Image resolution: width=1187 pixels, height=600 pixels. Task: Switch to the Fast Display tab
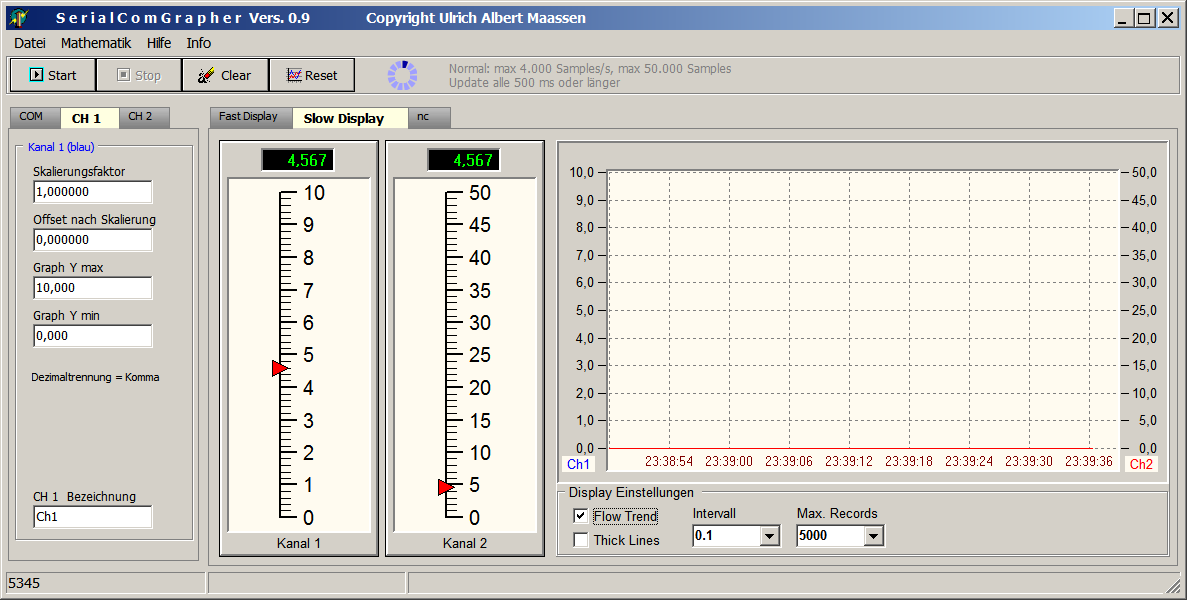pos(251,117)
